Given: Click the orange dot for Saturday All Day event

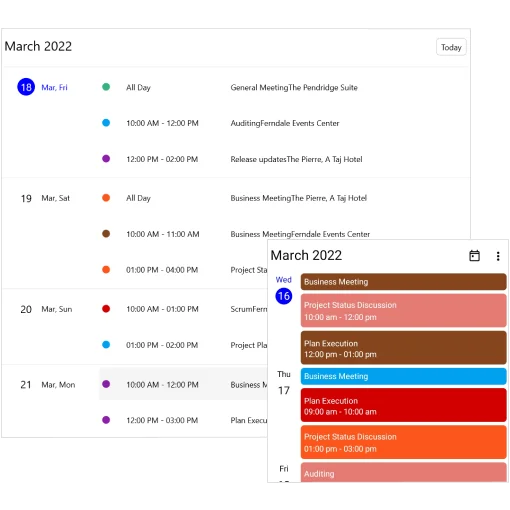Looking at the screenshot, I should [x=106, y=198].
